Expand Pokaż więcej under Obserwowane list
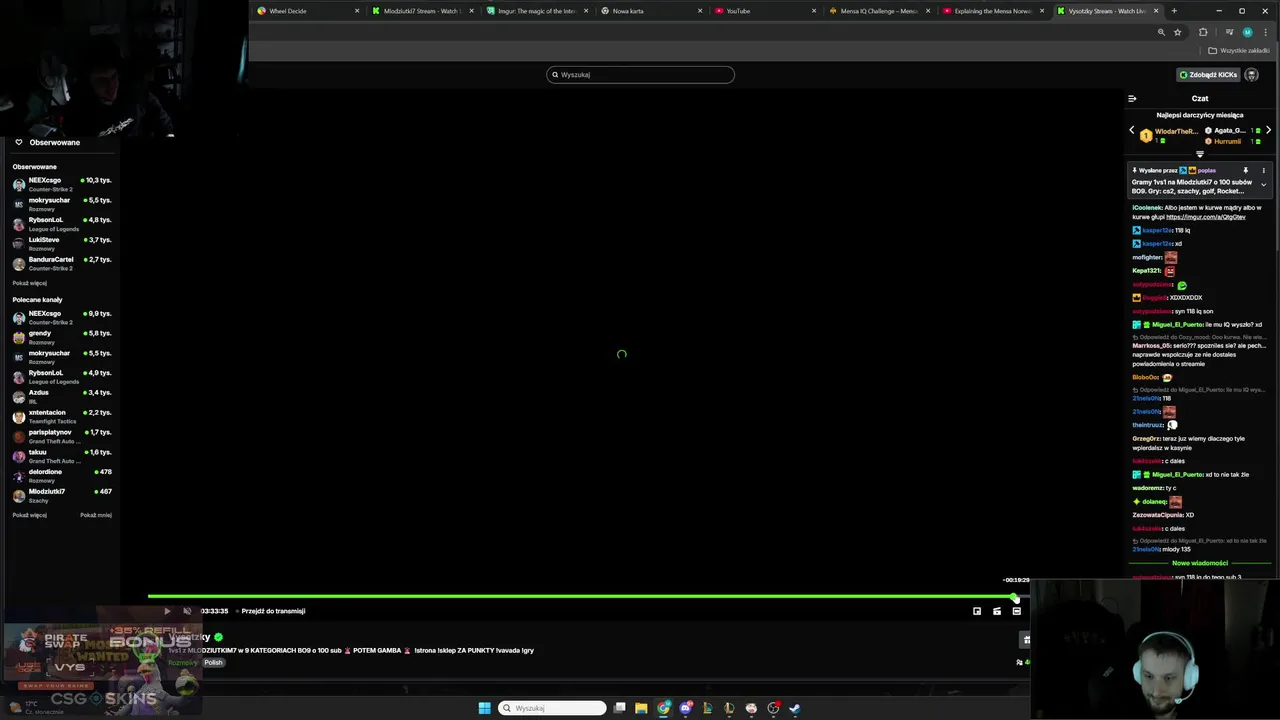The image size is (1280, 720). [x=30, y=283]
